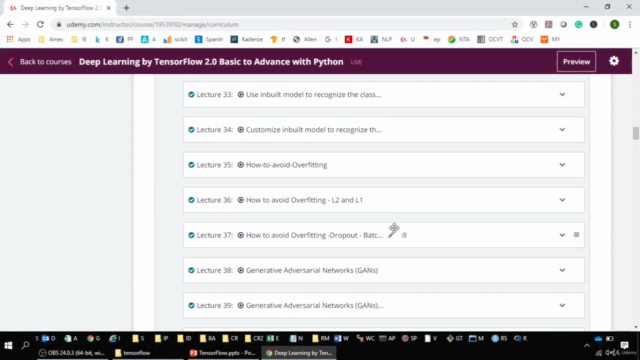The width and height of the screenshot is (640, 360).
Task: Expand Lecture 39 with its chevron
Action: tap(562, 305)
